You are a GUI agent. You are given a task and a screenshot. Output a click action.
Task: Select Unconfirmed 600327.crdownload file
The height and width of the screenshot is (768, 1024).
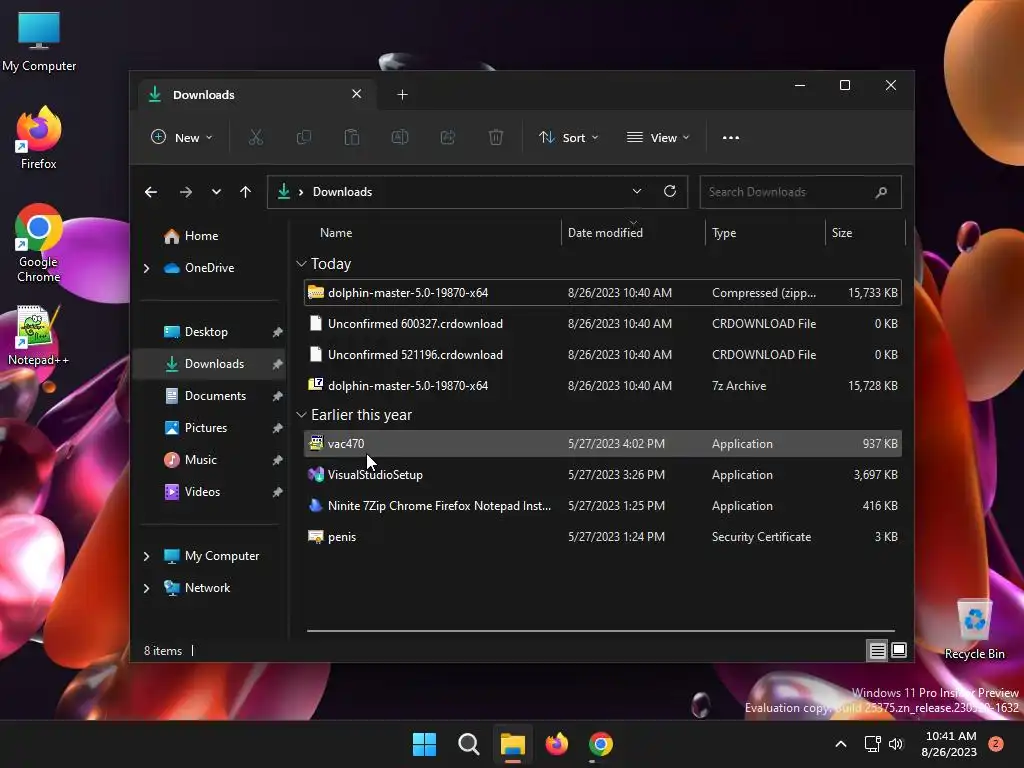[603, 324]
